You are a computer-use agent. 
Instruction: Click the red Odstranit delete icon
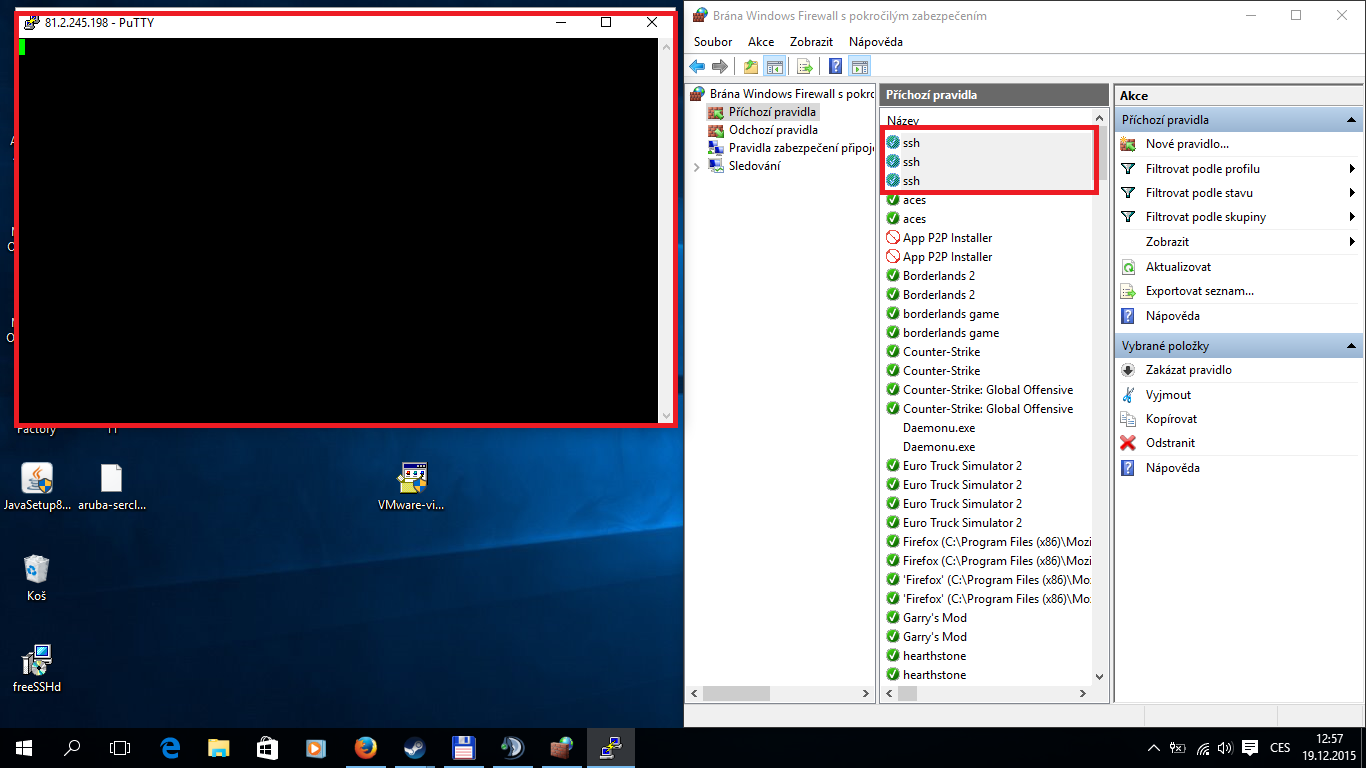pos(1128,443)
